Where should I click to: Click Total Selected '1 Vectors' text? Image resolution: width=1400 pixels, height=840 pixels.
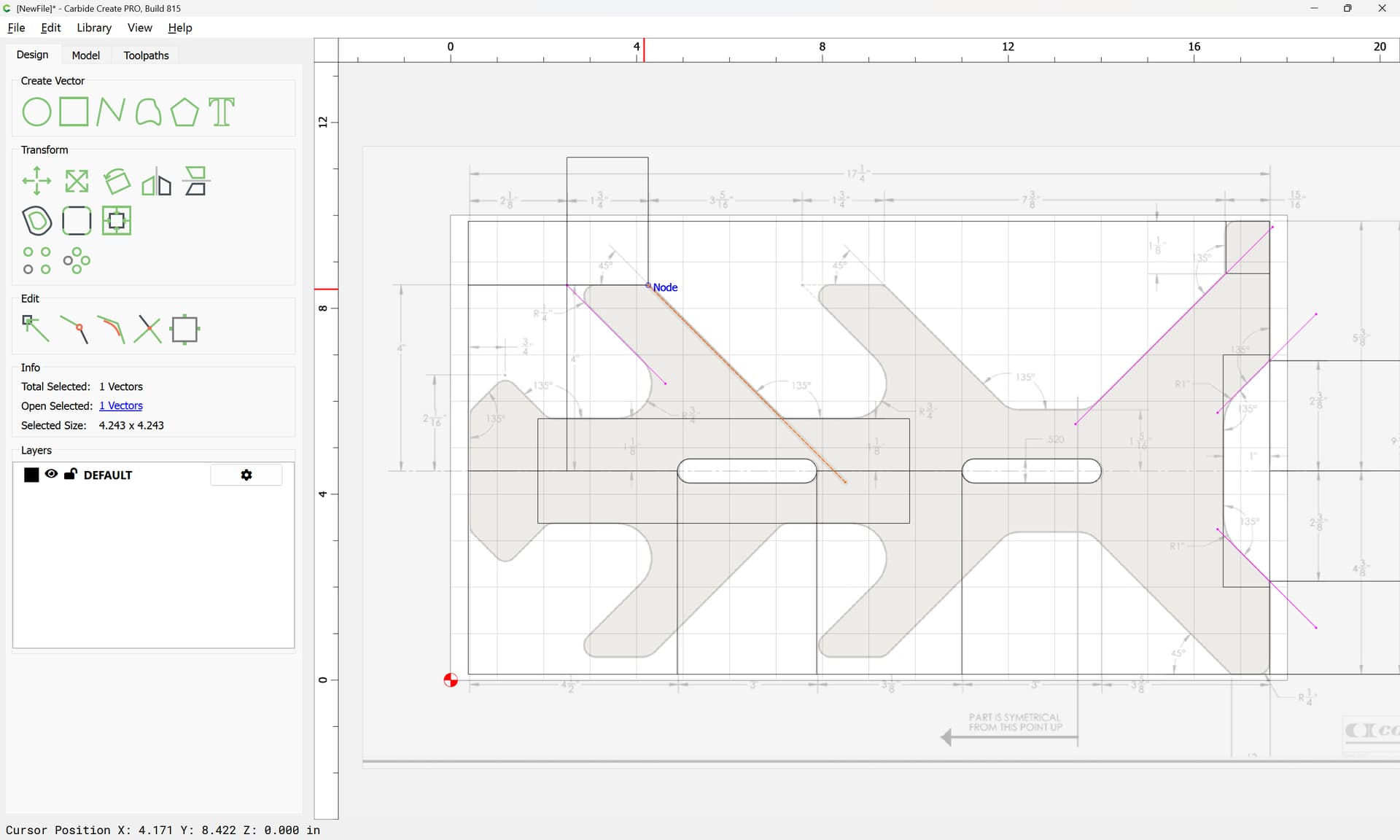[121, 386]
